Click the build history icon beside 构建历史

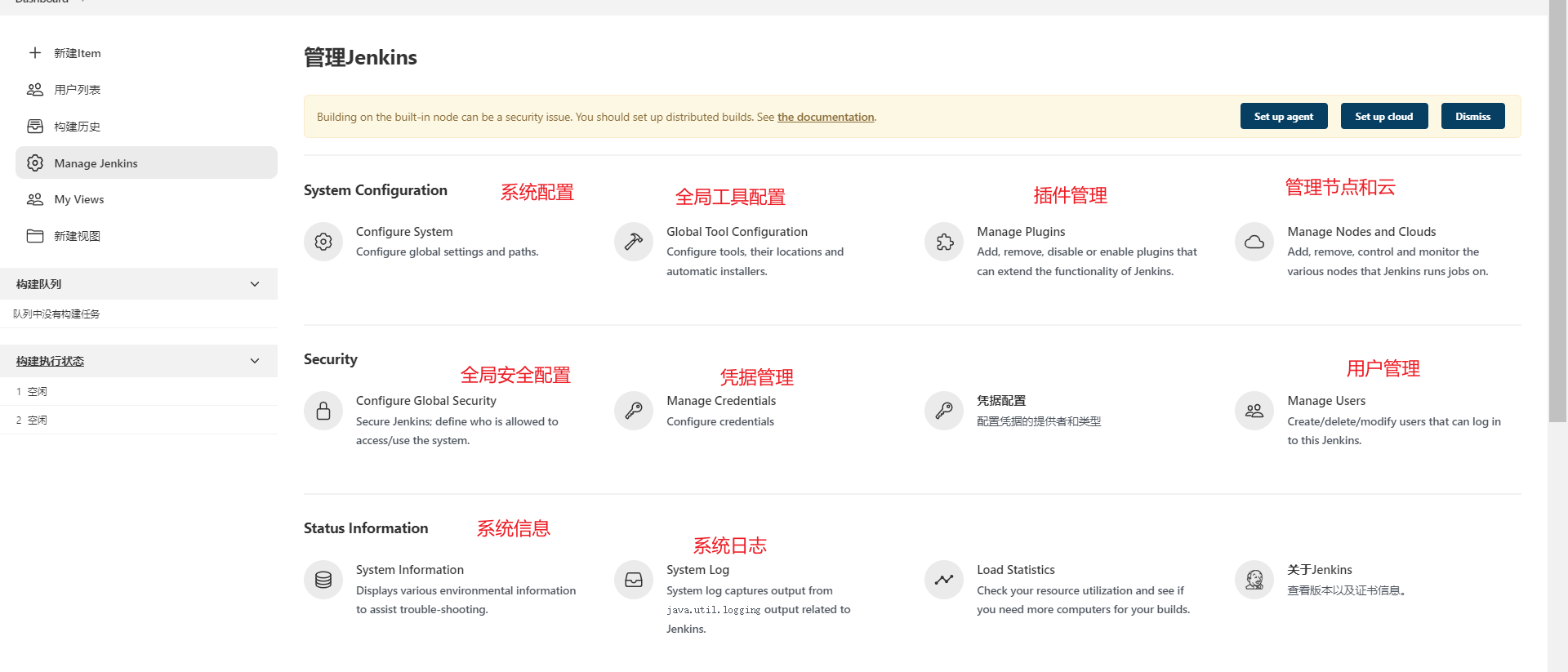[35, 127]
